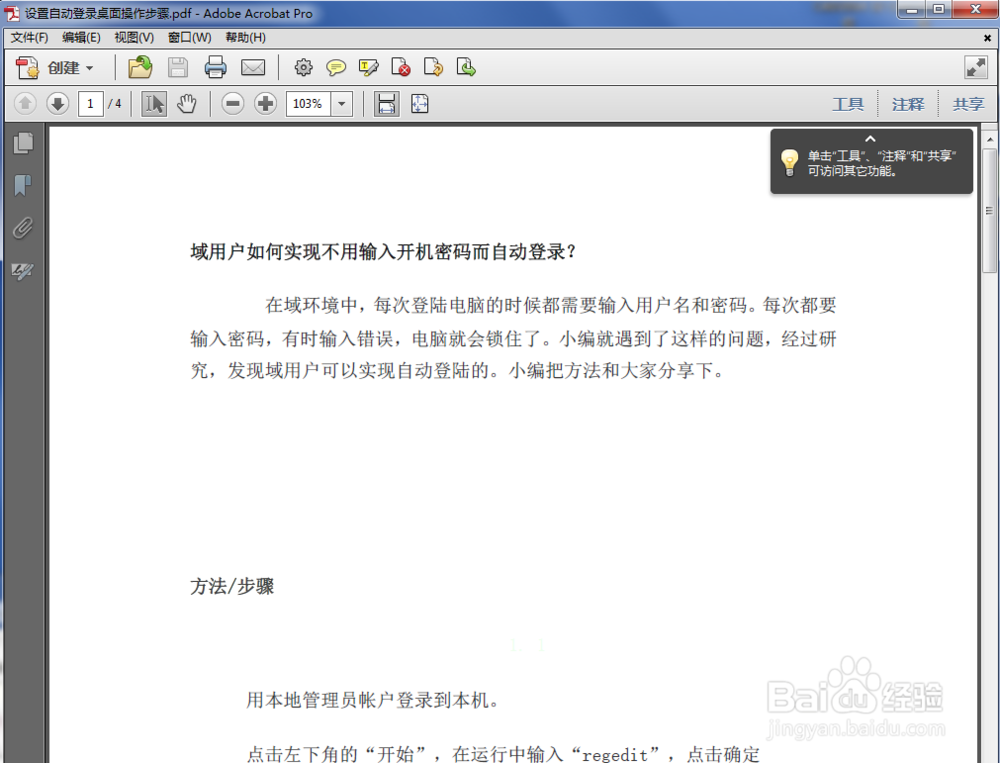The height and width of the screenshot is (763, 1000).
Task: Open a file from the toolbar
Action: tap(139, 67)
